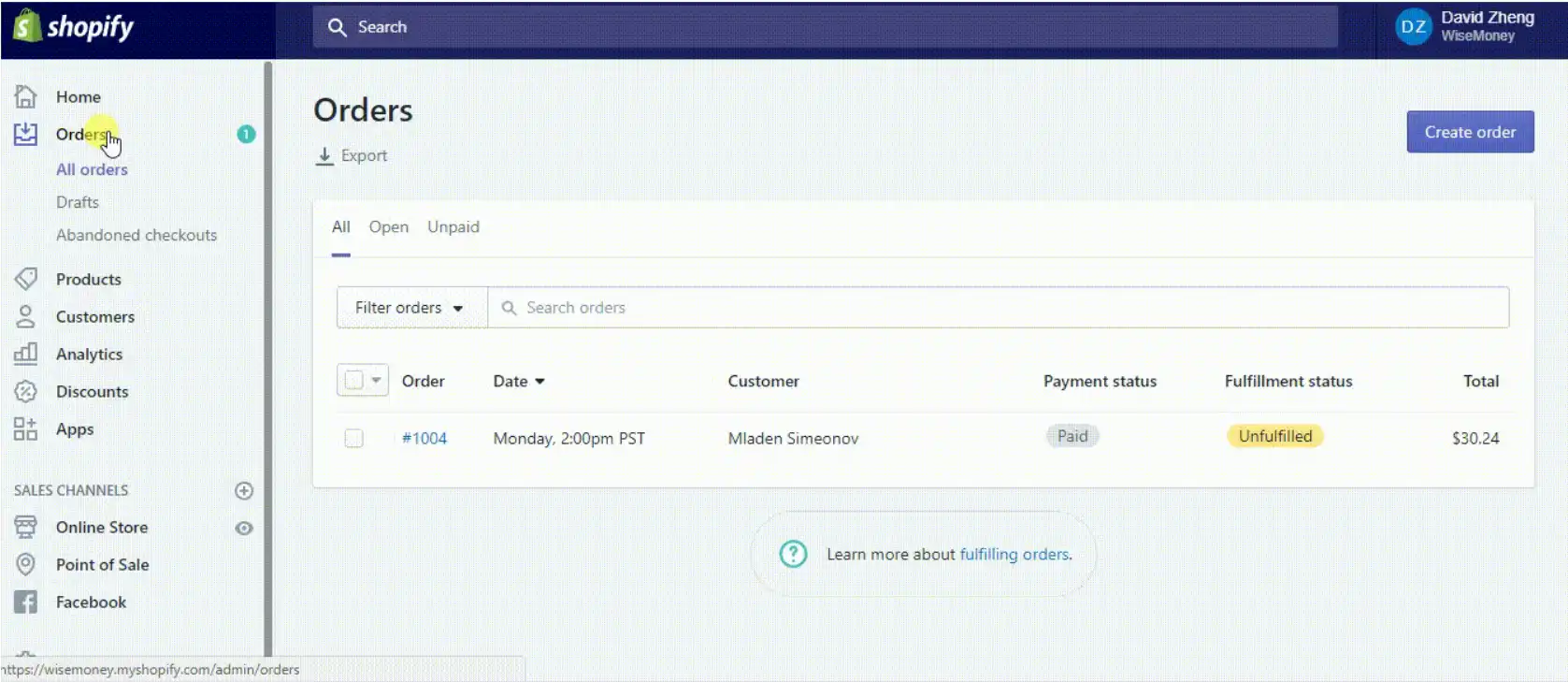This screenshot has height=682, width=1568.
Task: Click the Export link
Action: coord(365,156)
